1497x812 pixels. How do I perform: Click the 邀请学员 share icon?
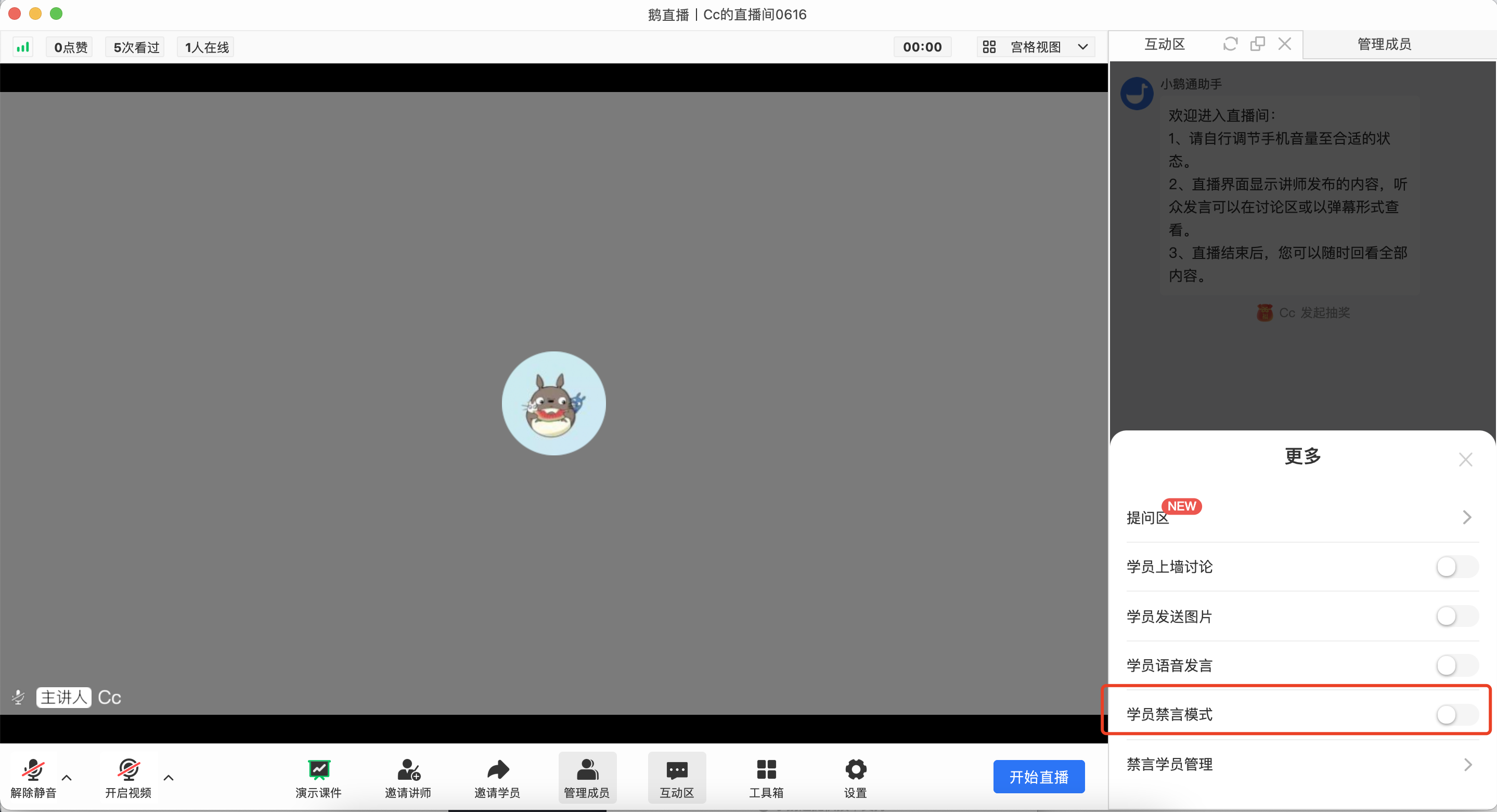(497, 769)
